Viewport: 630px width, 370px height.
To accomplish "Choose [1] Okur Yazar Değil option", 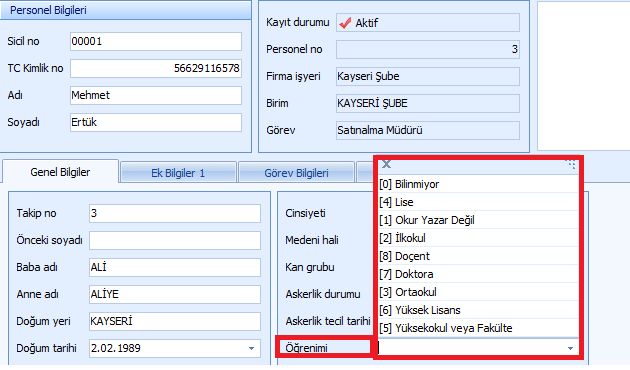I will 478,220.
